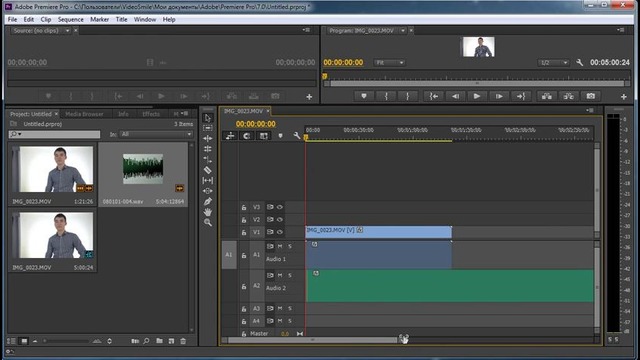Image resolution: width=640 pixels, height=360 pixels.
Task: Mute Audio 1 track
Action: click(280, 247)
